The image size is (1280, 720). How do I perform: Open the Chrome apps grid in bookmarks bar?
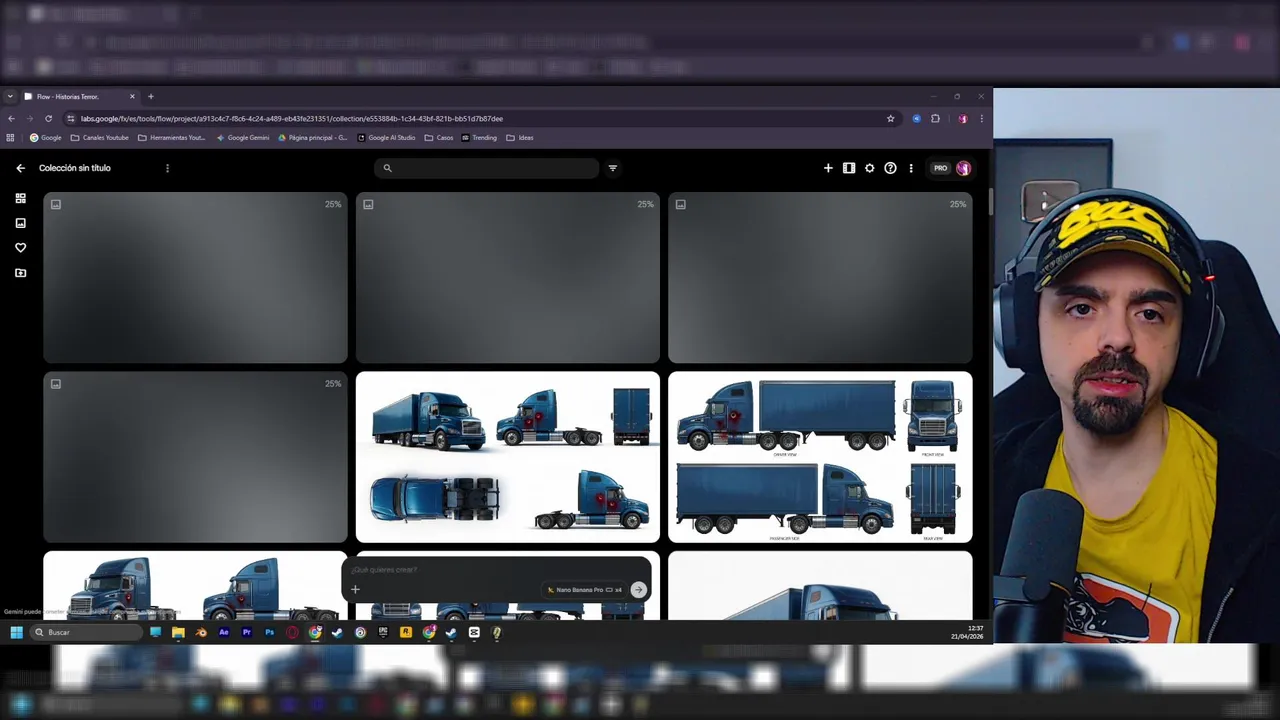pos(10,138)
